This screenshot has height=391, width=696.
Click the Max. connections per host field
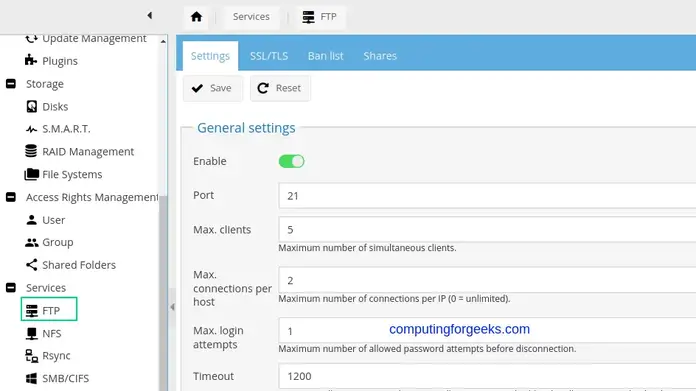tap(487, 280)
